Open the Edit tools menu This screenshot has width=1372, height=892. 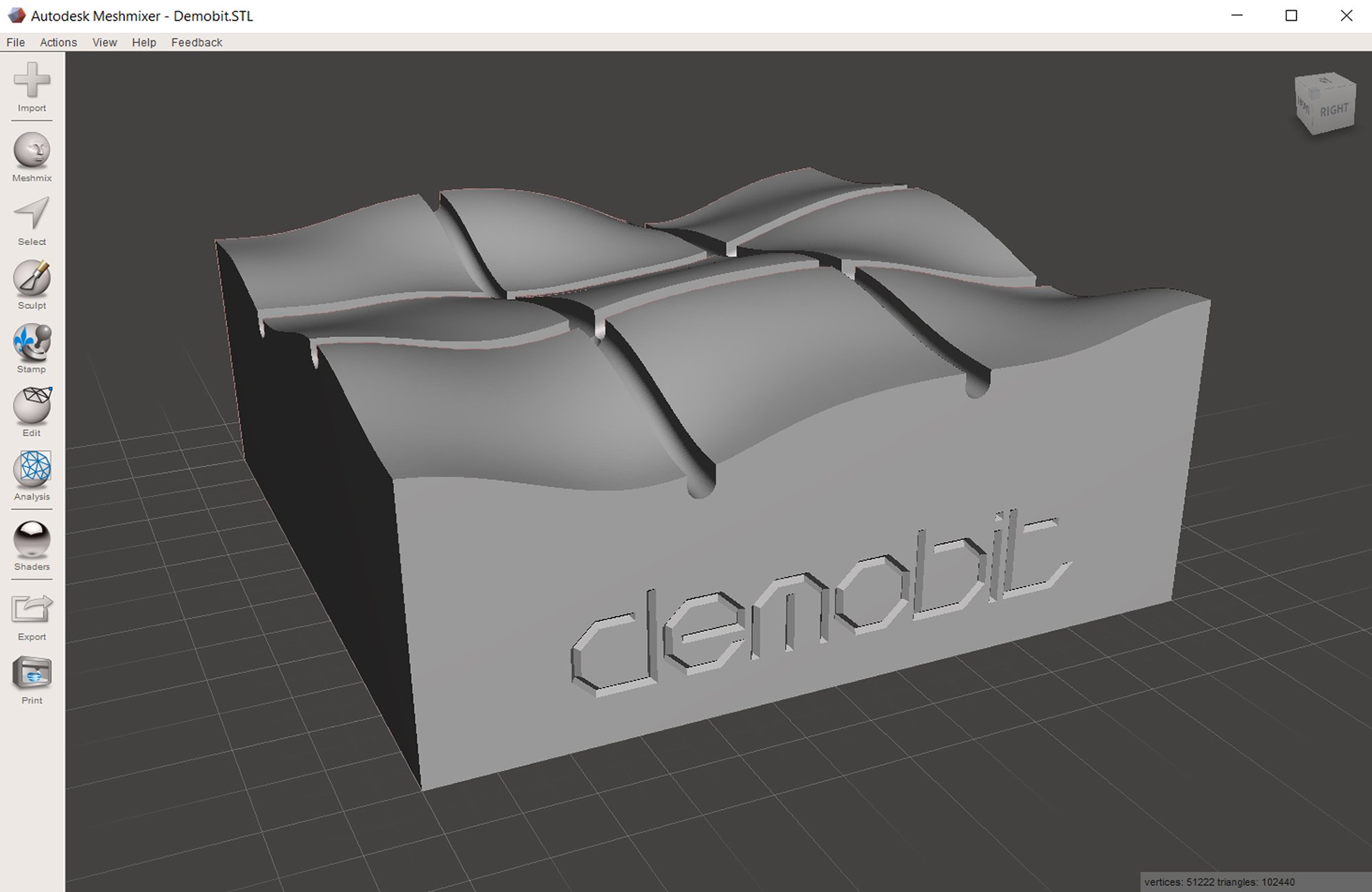(x=32, y=412)
